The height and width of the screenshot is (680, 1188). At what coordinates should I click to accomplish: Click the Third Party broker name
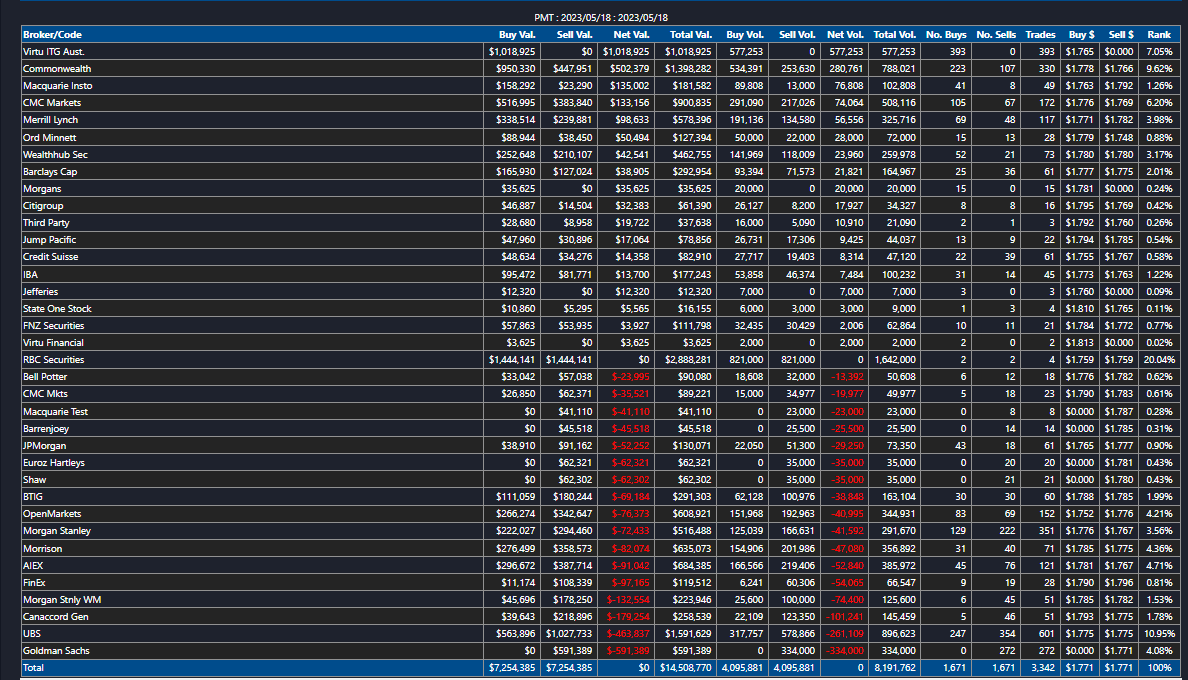click(46, 223)
